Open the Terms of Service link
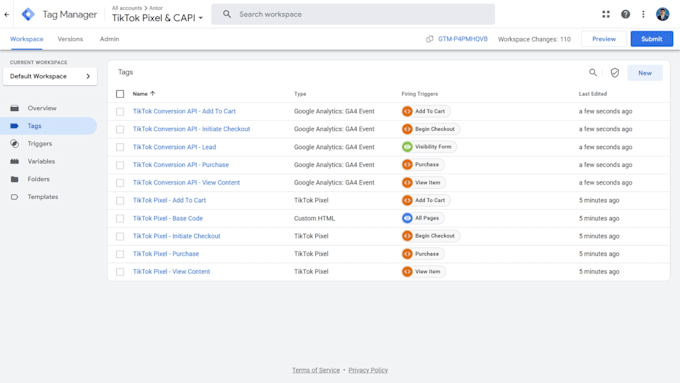Image resolution: width=680 pixels, height=383 pixels. click(316, 370)
